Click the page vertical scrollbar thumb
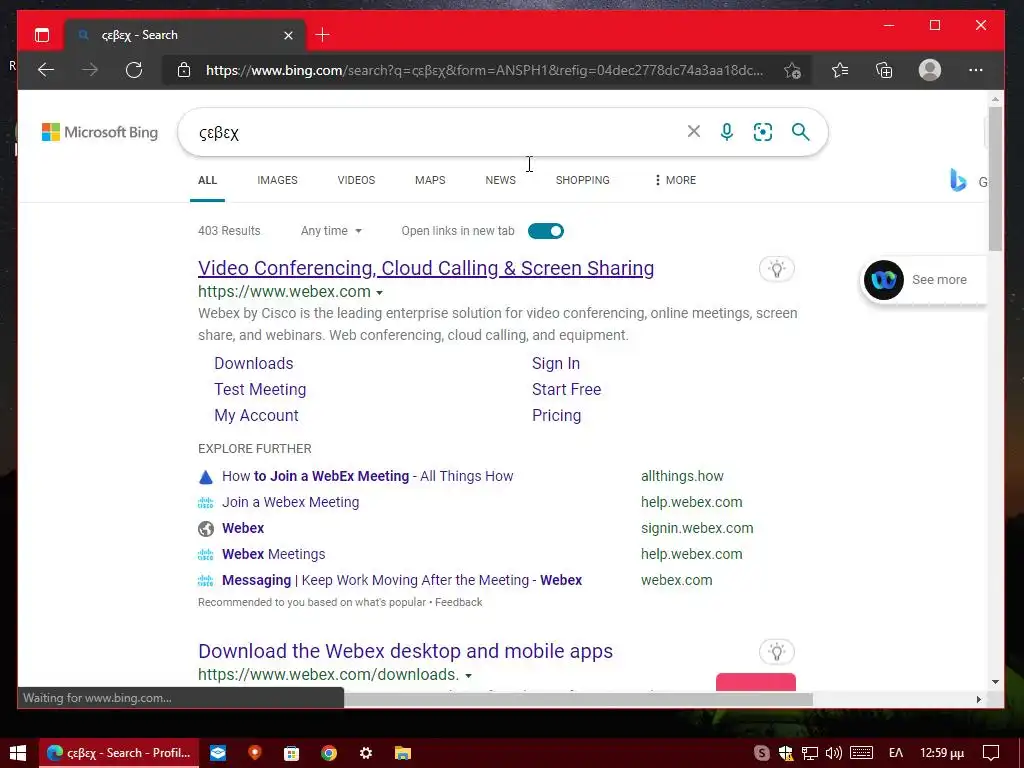Viewport: 1024px width, 768px height. tap(995, 178)
